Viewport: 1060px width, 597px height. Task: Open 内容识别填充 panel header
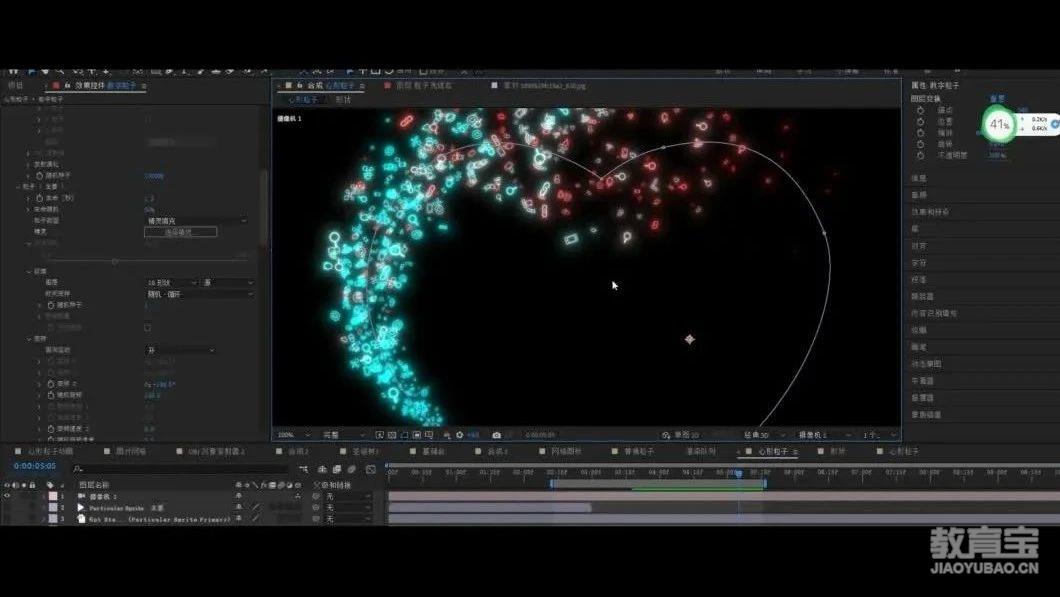click(x=934, y=313)
